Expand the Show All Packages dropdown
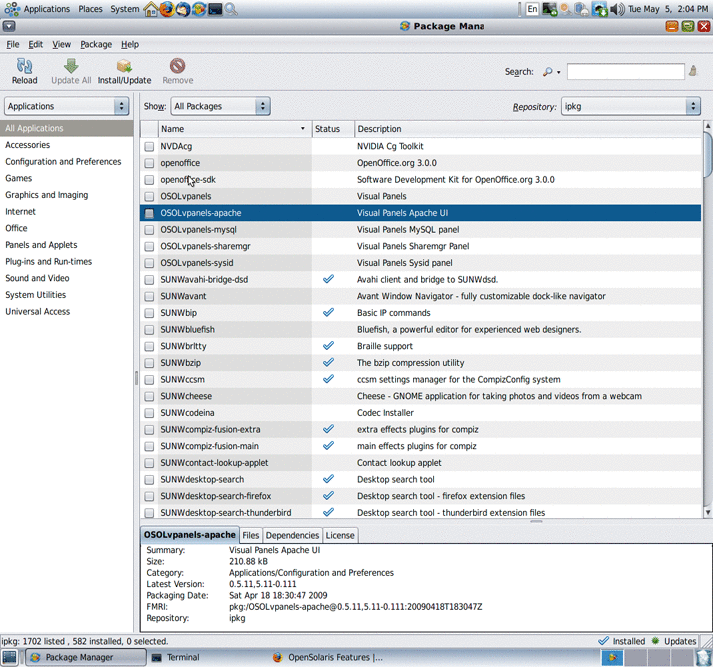Image resolution: width=713 pixels, height=667 pixels. tap(220, 106)
